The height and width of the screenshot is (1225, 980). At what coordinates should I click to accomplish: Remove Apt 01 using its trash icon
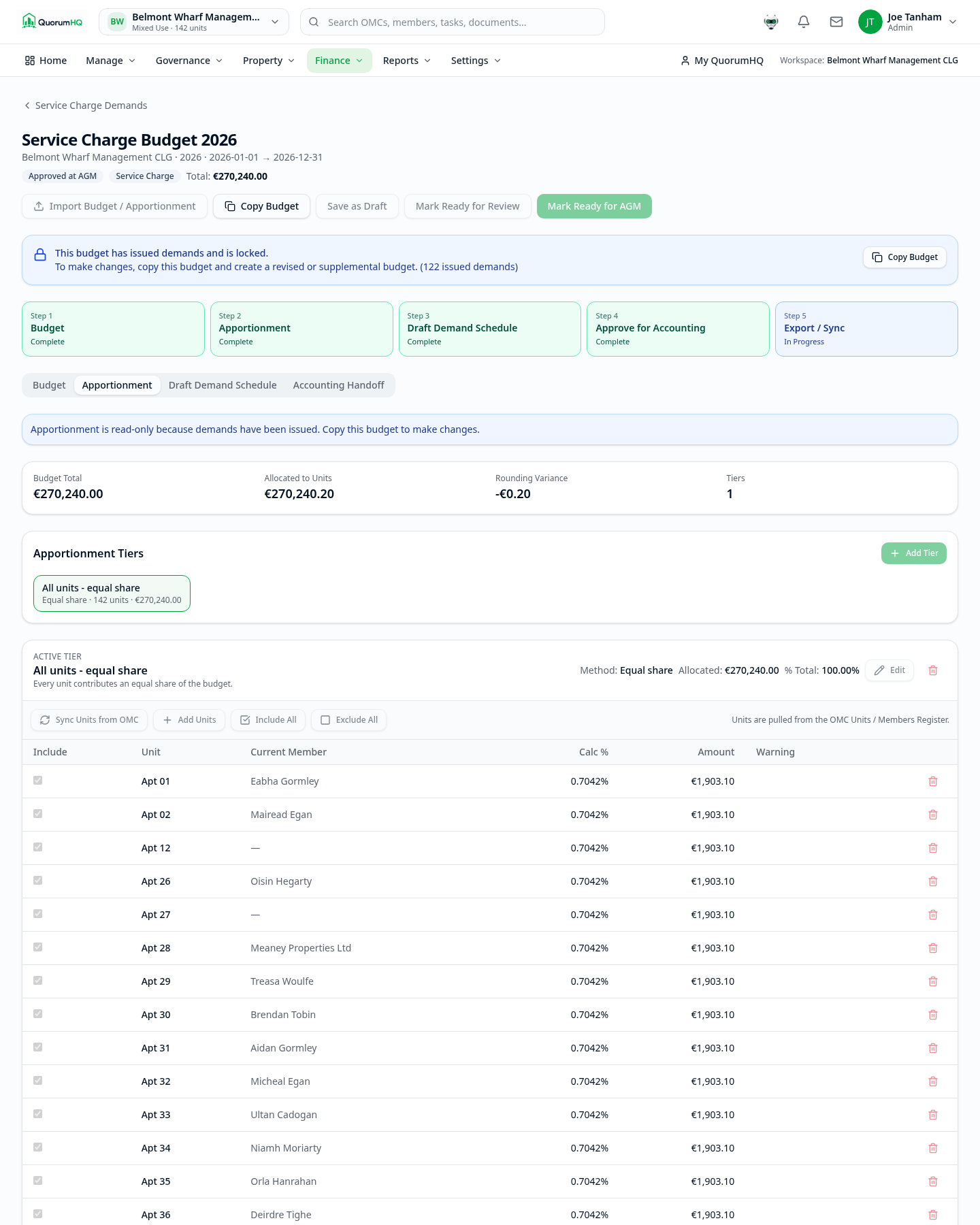933,781
